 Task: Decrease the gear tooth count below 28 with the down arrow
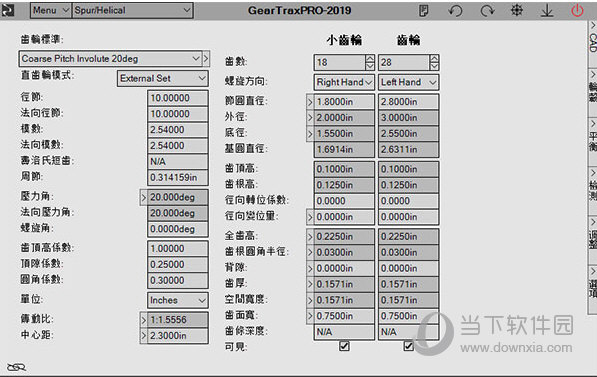(434, 66)
